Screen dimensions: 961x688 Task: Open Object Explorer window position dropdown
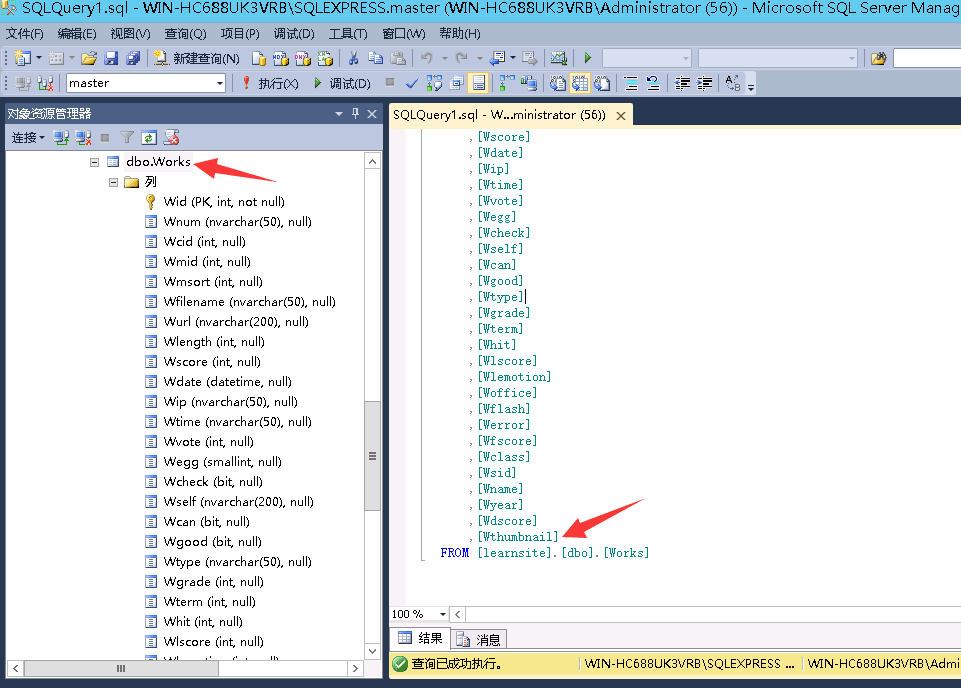pos(339,114)
